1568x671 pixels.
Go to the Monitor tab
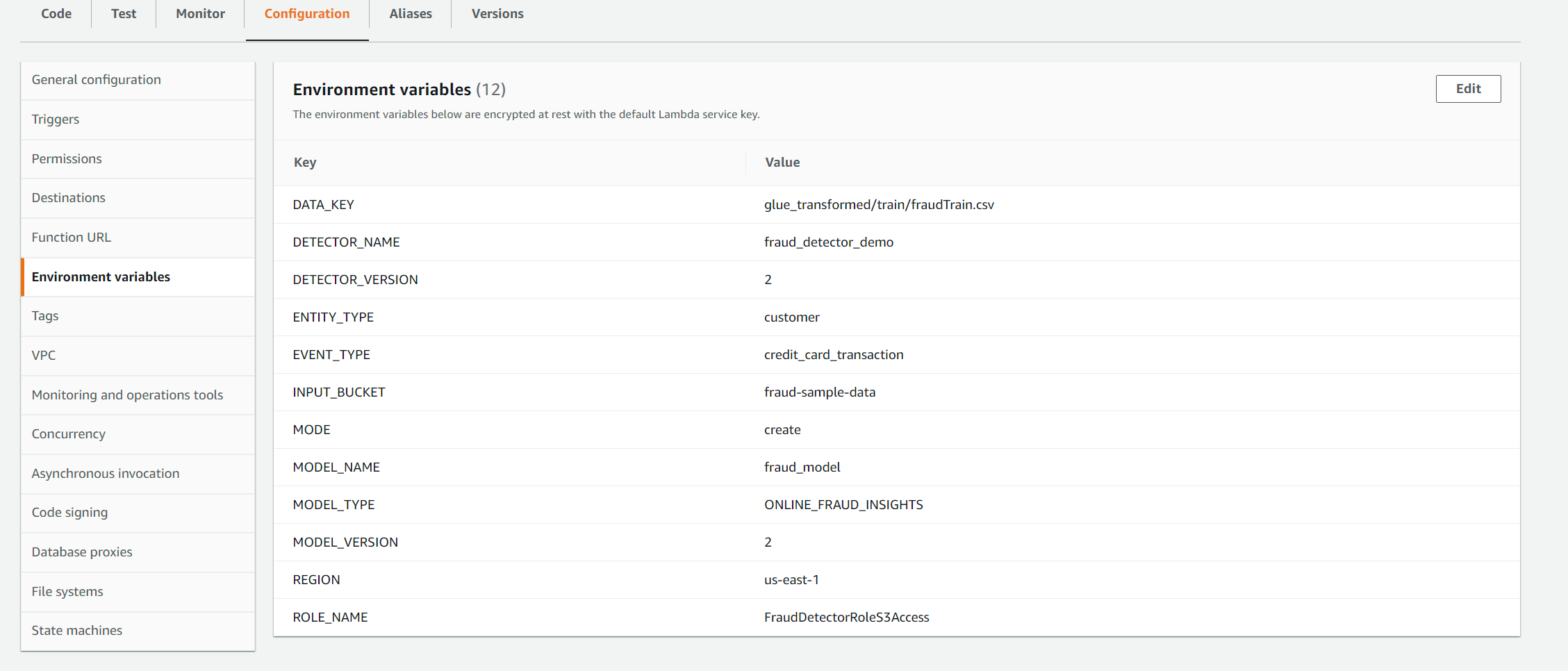click(x=200, y=14)
